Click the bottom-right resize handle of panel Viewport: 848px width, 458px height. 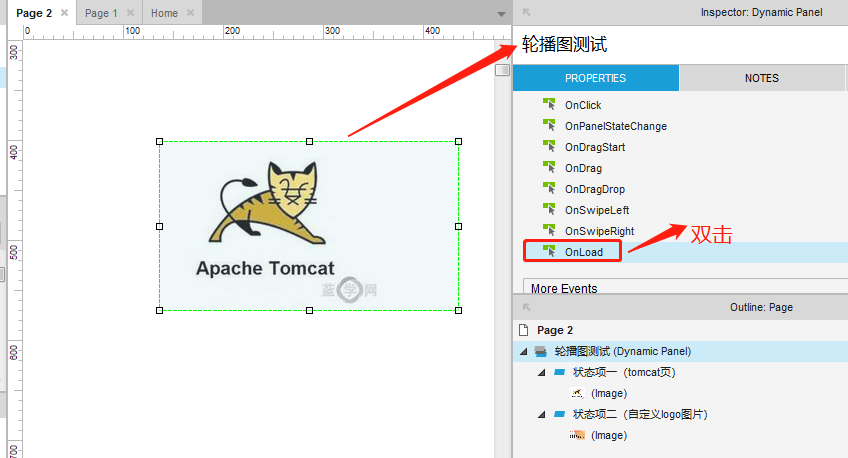tap(459, 310)
